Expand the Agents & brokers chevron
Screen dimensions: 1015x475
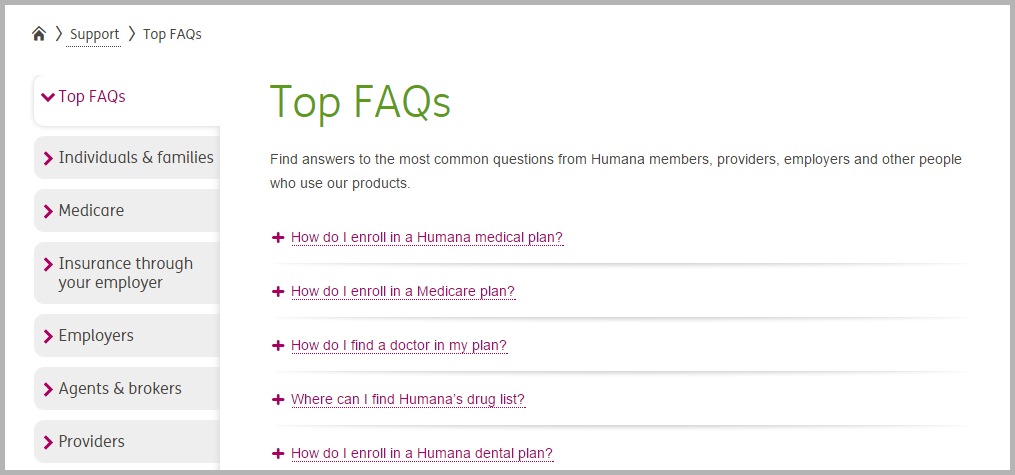48,390
